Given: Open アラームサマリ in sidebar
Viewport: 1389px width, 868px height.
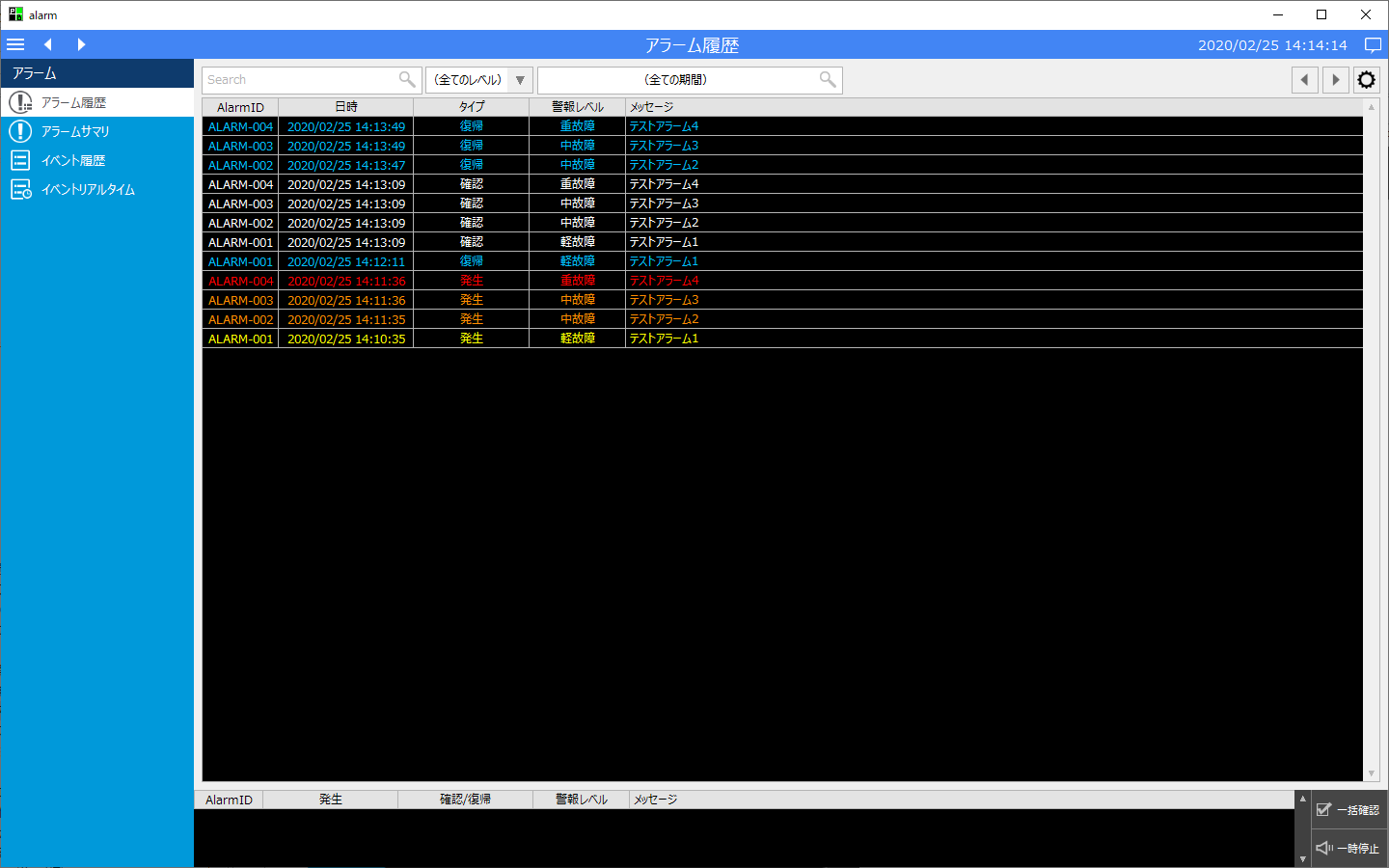Looking at the screenshot, I should 75,131.
